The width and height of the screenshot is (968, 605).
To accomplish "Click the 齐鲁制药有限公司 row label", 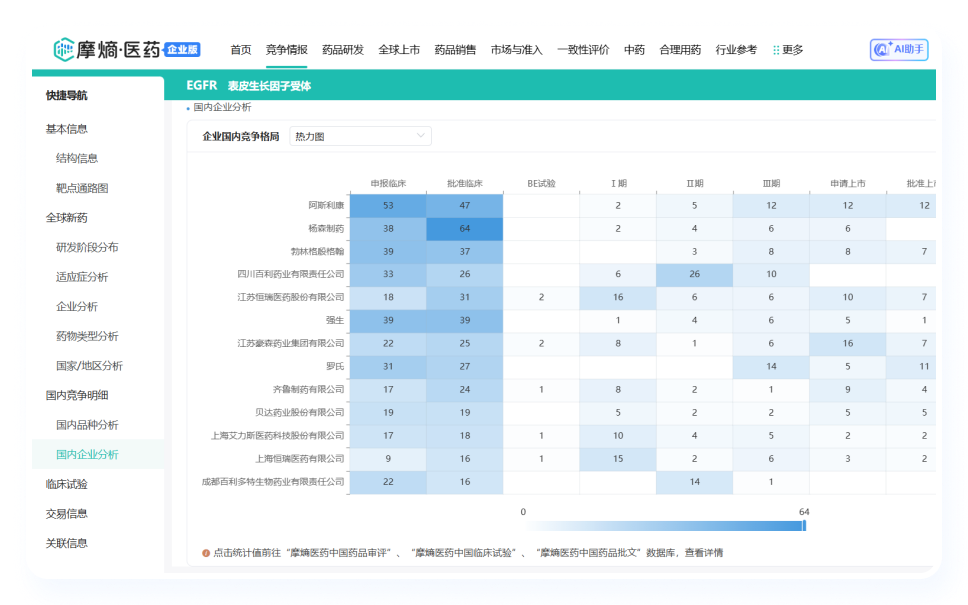I will [x=309, y=390].
